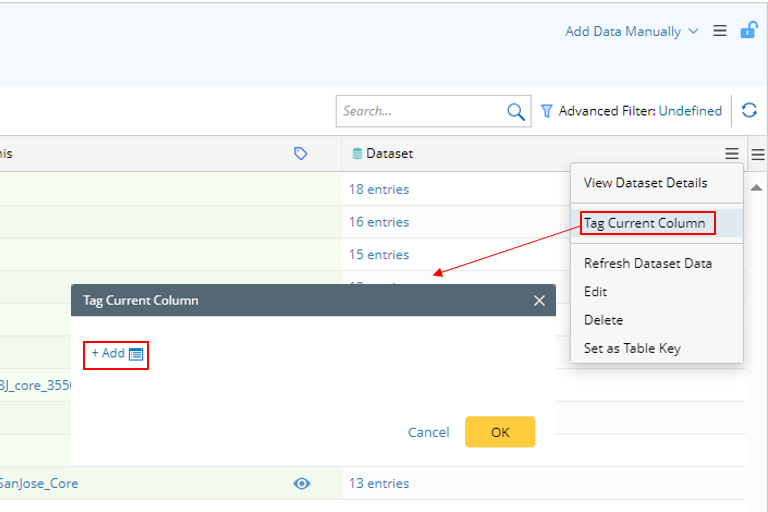Click the tag icon in the column header
This screenshot has width=768, height=512.
click(x=300, y=153)
